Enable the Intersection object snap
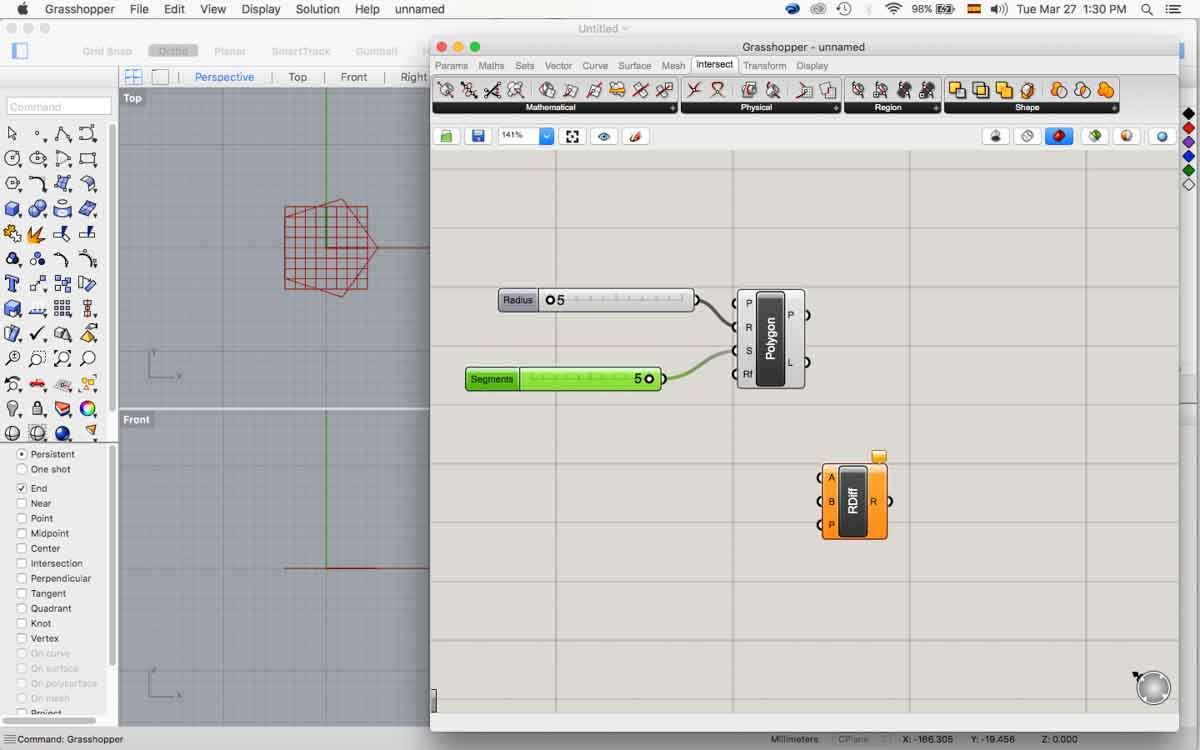Image resolution: width=1200 pixels, height=750 pixels. pos(22,563)
